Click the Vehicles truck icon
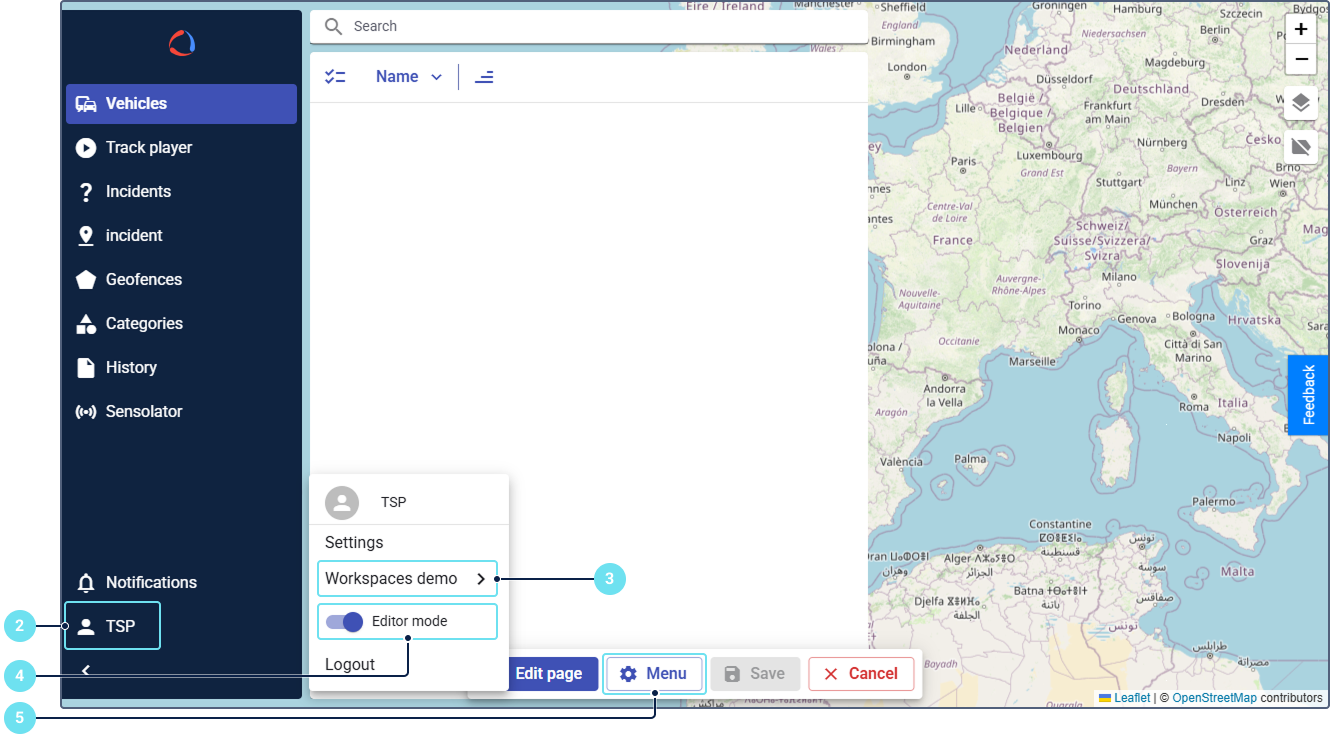 (86, 104)
